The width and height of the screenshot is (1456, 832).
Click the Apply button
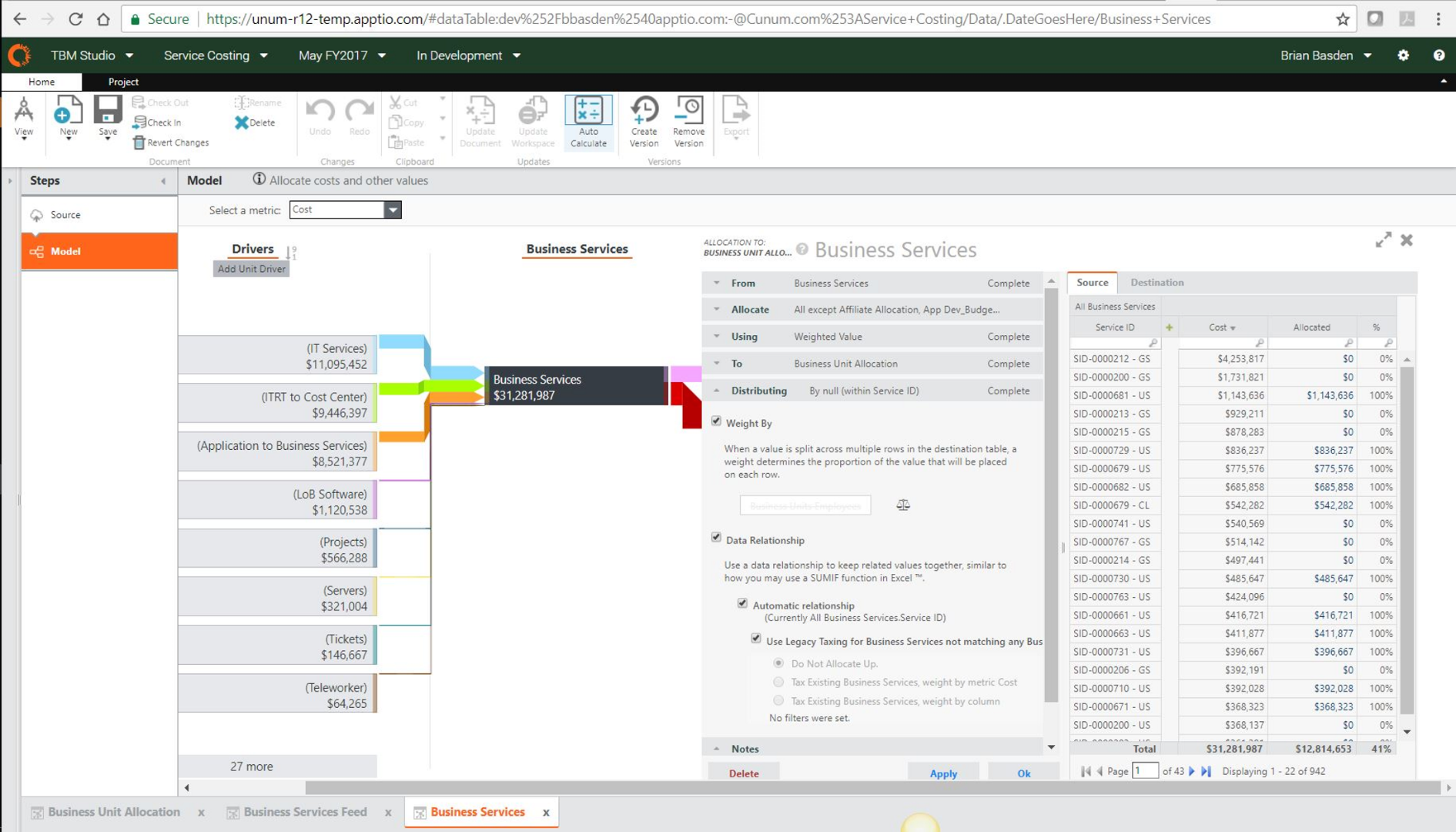[943, 773]
